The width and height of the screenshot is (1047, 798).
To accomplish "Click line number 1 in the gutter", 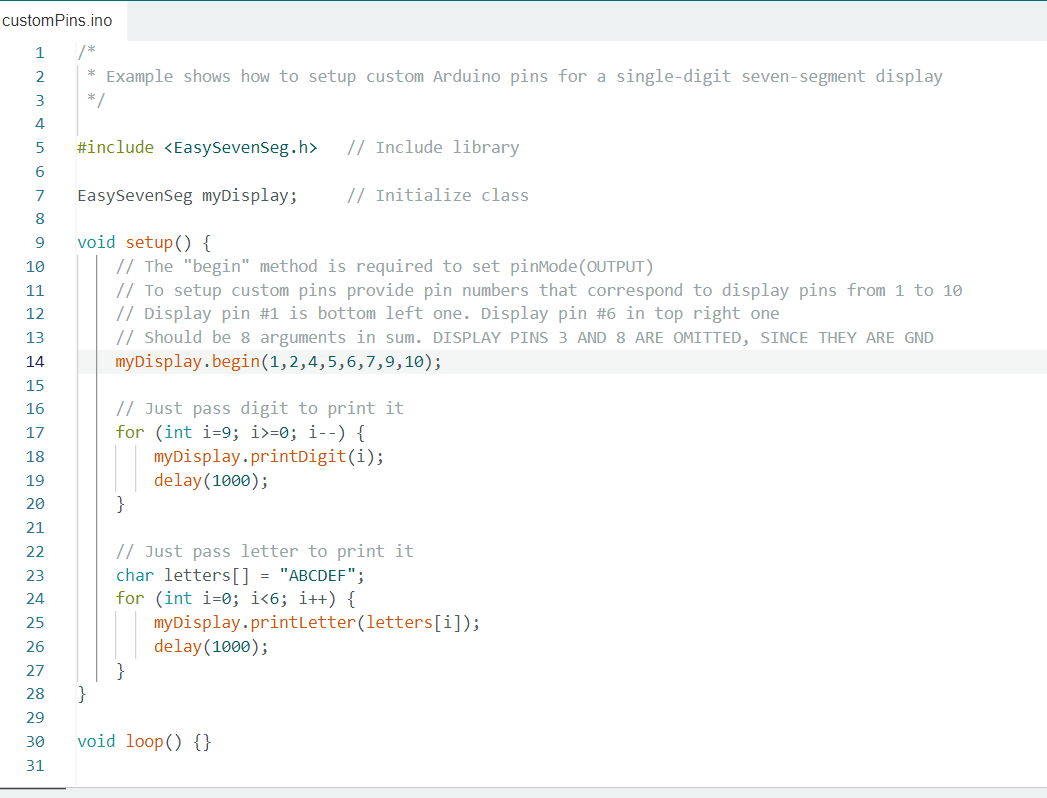I will pos(40,53).
